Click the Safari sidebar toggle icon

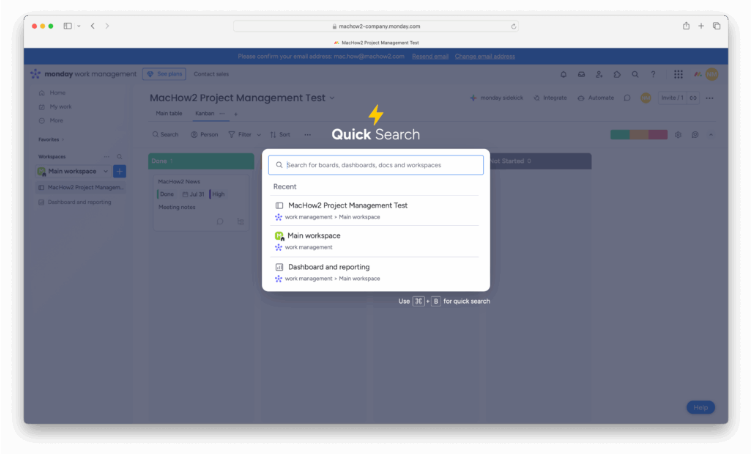tap(68, 26)
